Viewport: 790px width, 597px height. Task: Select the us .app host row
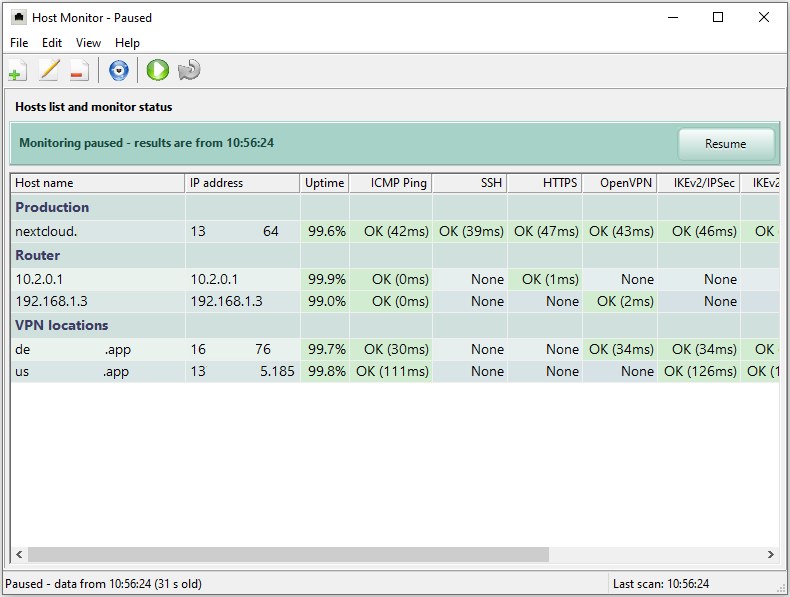[395, 371]
